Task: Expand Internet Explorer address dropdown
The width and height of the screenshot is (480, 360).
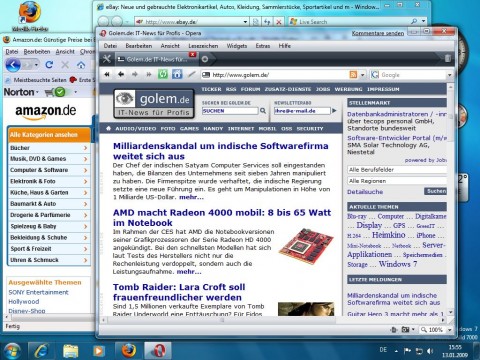Action: 246,22
